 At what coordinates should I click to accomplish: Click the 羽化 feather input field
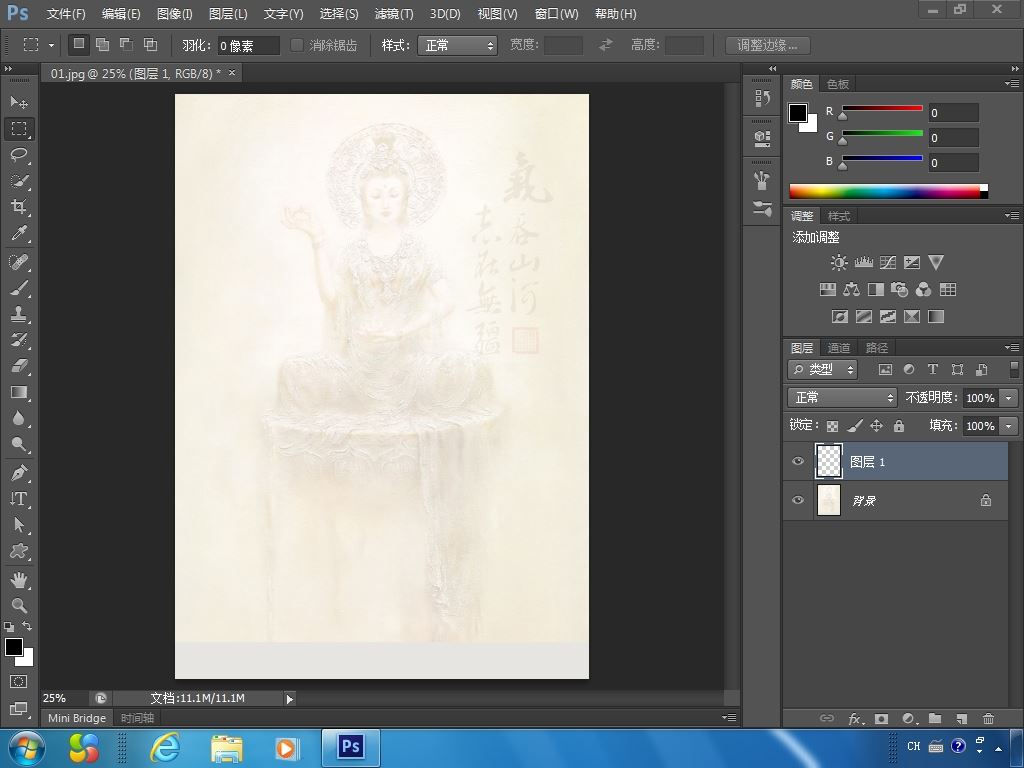point(248,46)
